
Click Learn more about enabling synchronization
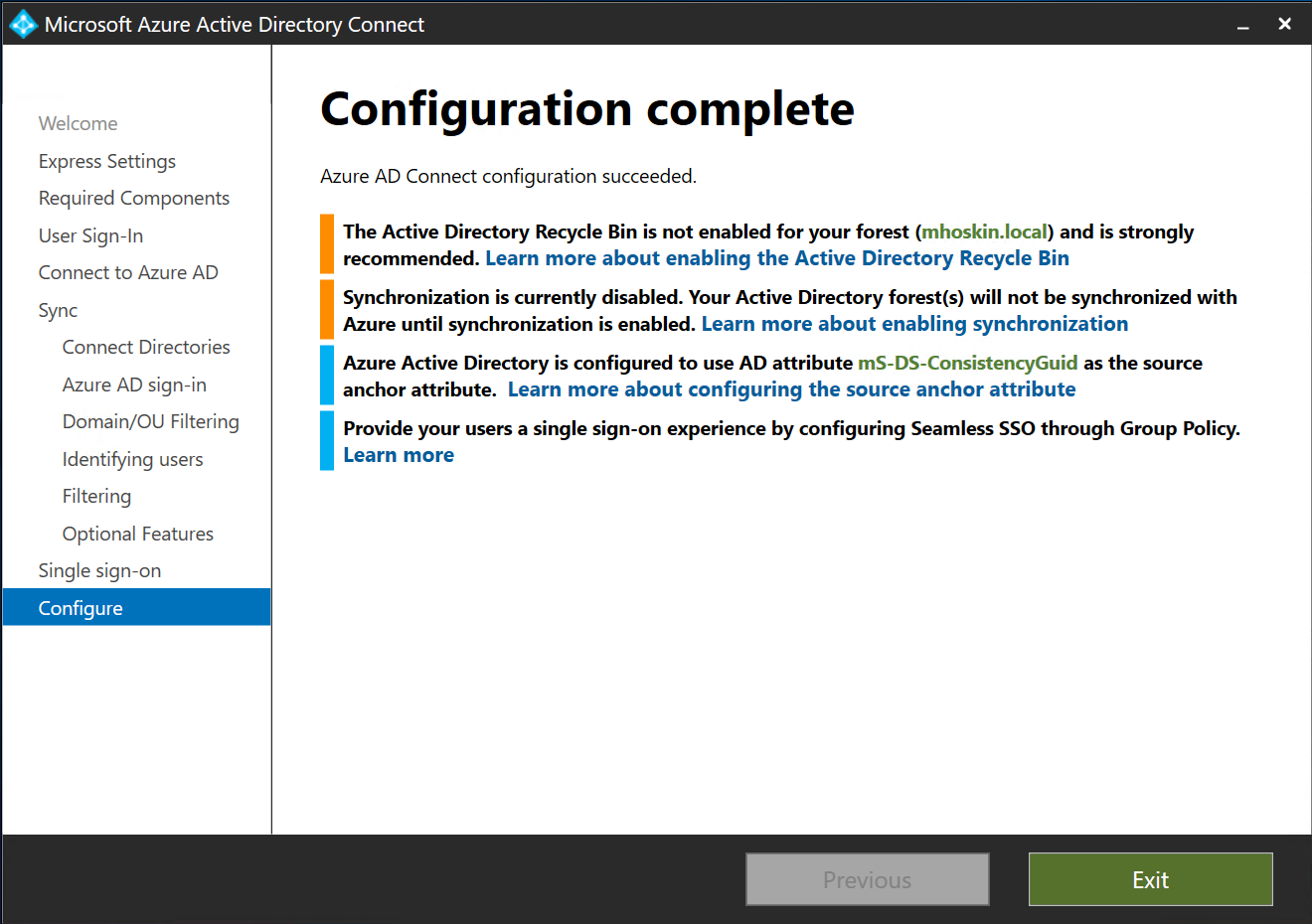point(914,323)
